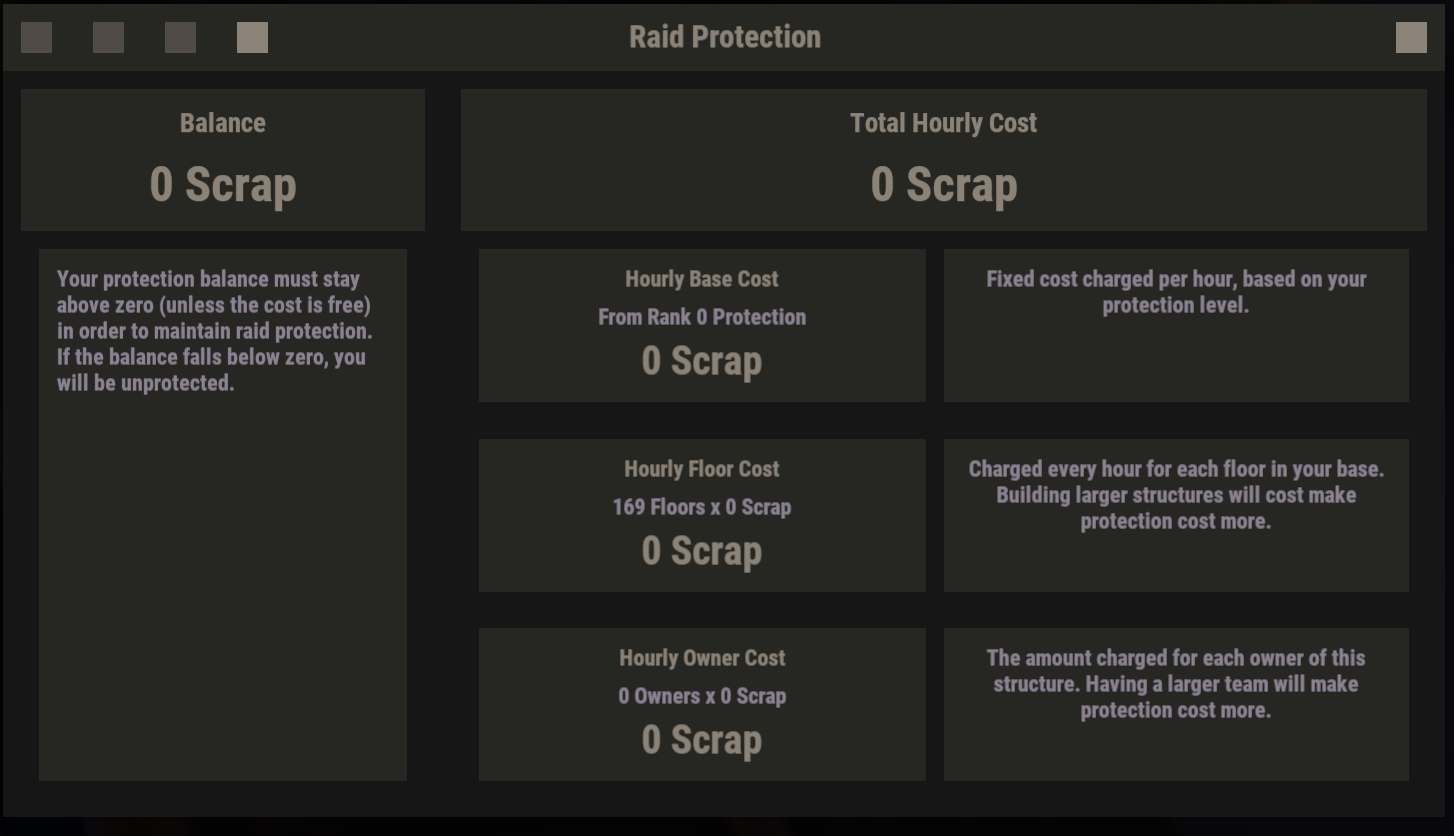Screen dimensions: 1454x836
Task: Select the second dark square tab button
Action: [x=109, y=38]
